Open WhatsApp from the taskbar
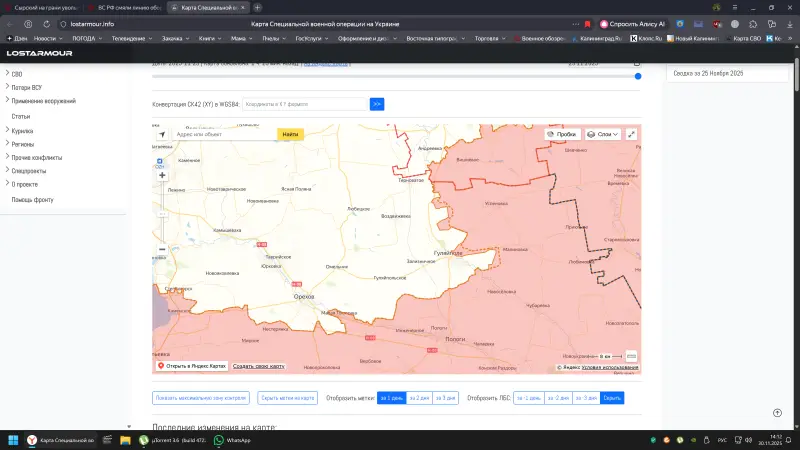Viewport: 800px width, 450px height. click(x=233, y=440)
